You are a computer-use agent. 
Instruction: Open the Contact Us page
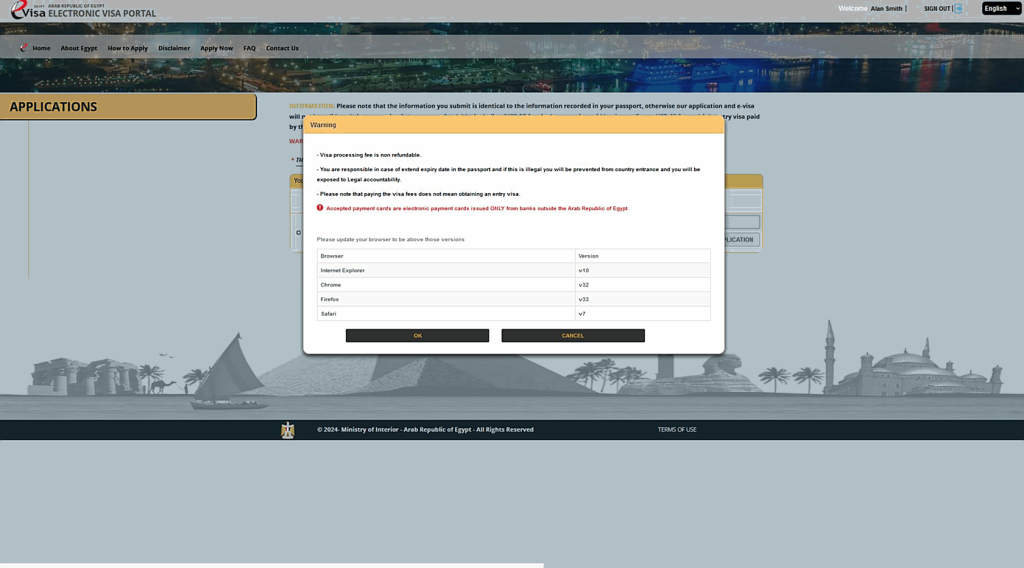[x=282, y=48]
